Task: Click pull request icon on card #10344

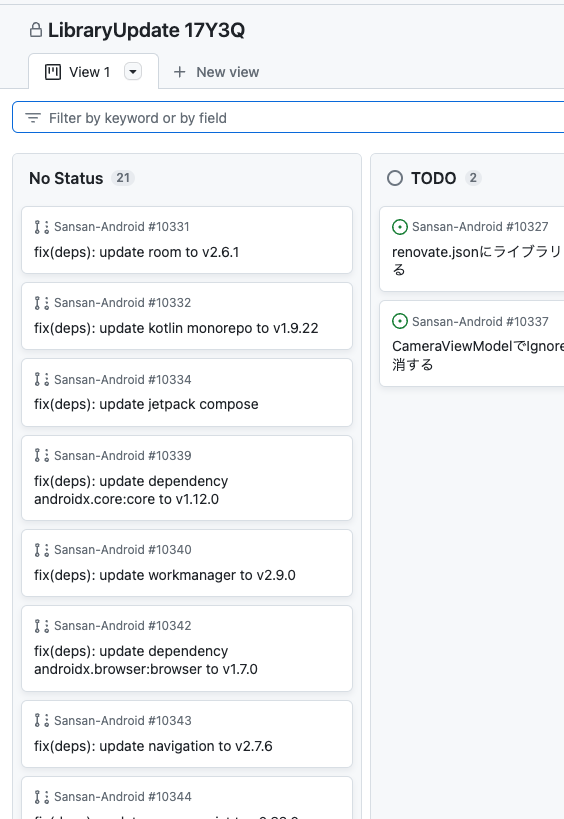Action: pos(42,797)
